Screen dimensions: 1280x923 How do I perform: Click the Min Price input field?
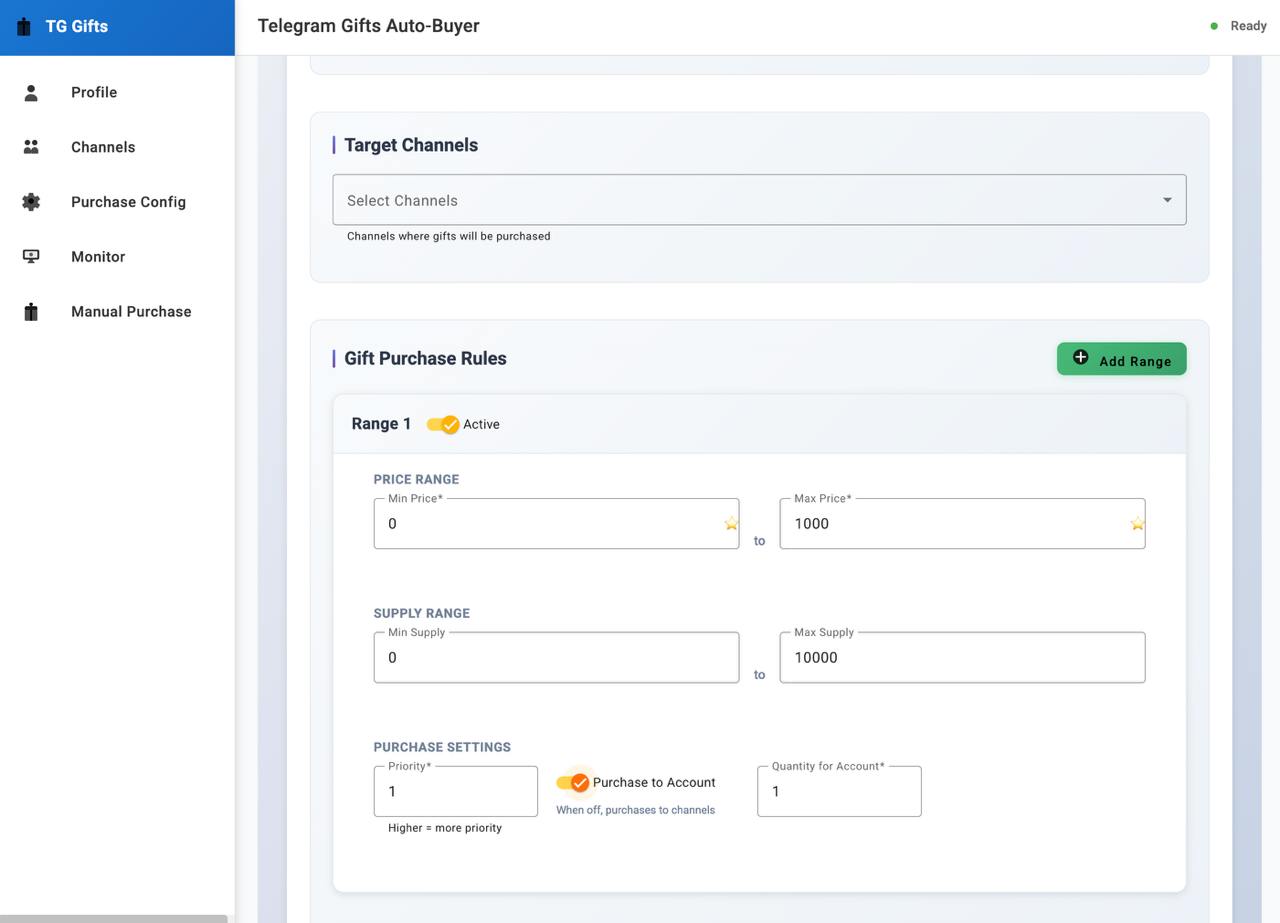pyautogui.click(x=556, y=523)
